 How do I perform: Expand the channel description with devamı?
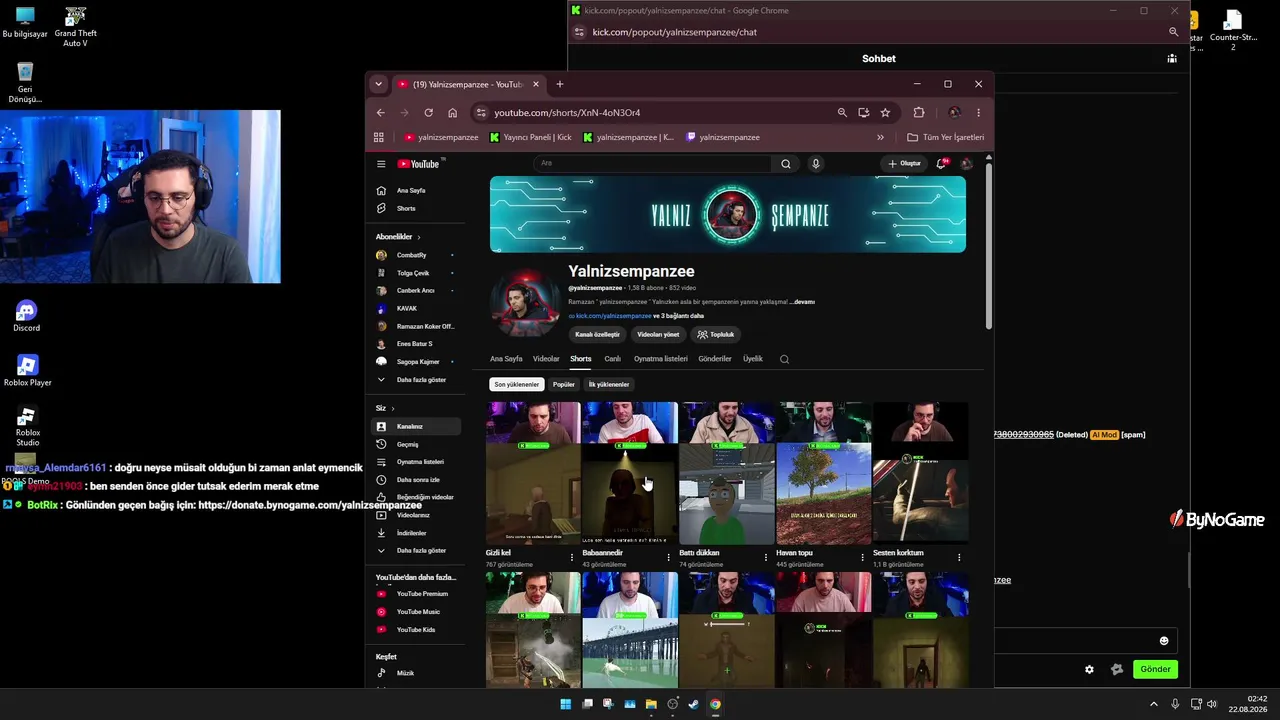(x=804, y=302)
